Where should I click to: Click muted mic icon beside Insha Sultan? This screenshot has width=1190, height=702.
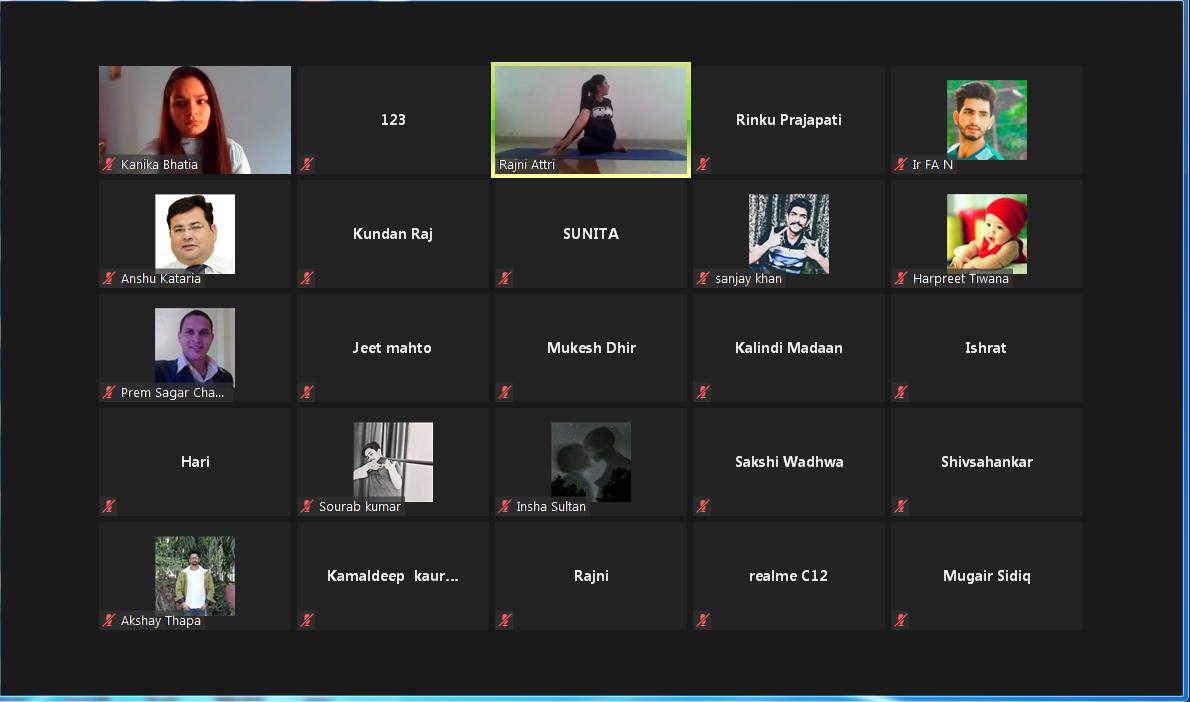click(505, 505)
